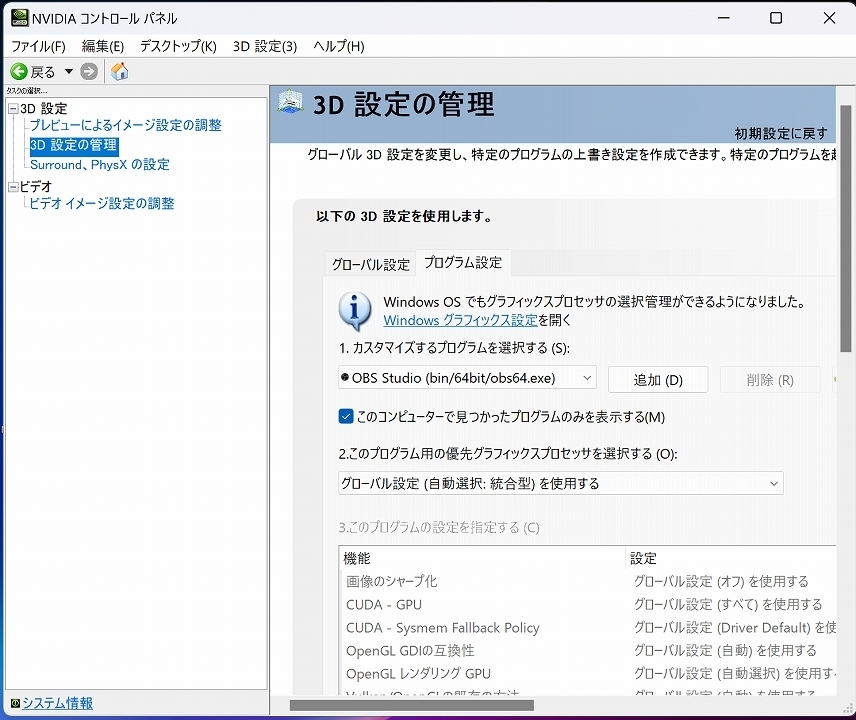Maximize the NVIDIA Control Panel window

click(x=776, y=18)
